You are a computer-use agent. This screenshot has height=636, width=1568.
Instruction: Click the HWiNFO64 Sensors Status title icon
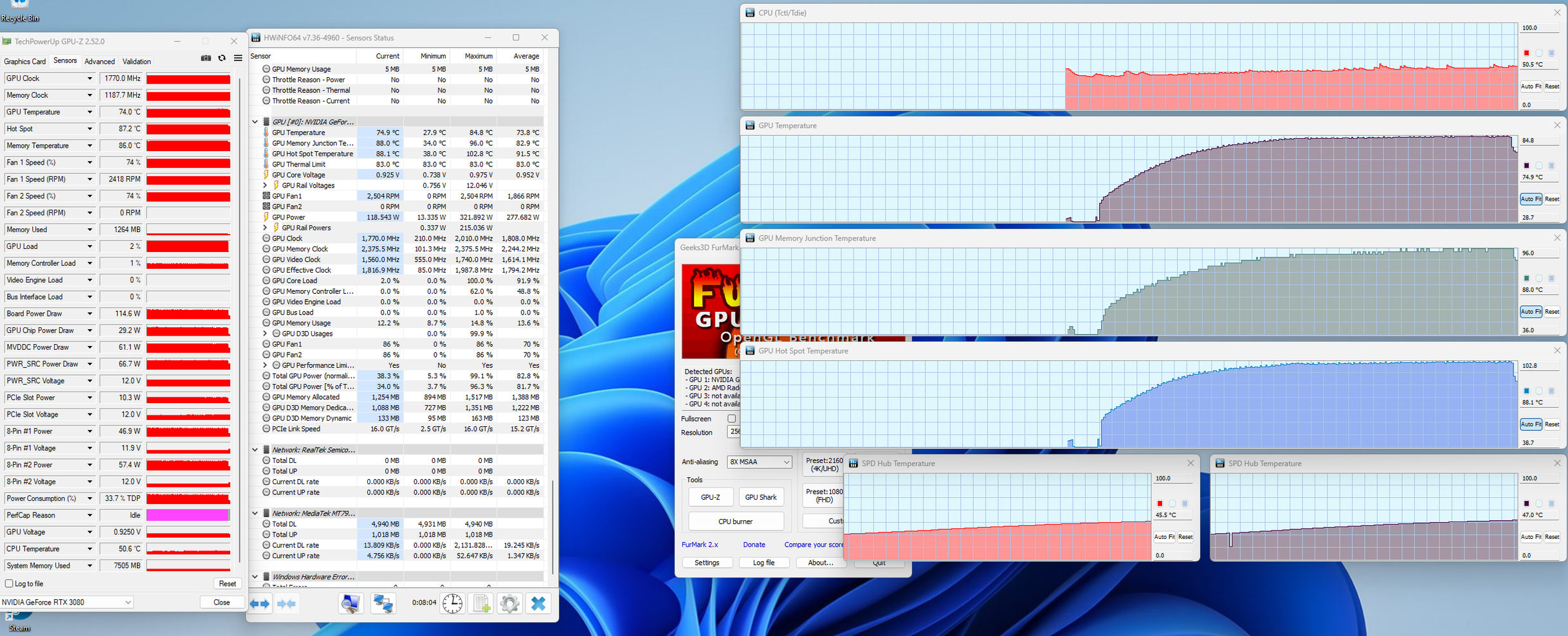click(x=256, y=38)
